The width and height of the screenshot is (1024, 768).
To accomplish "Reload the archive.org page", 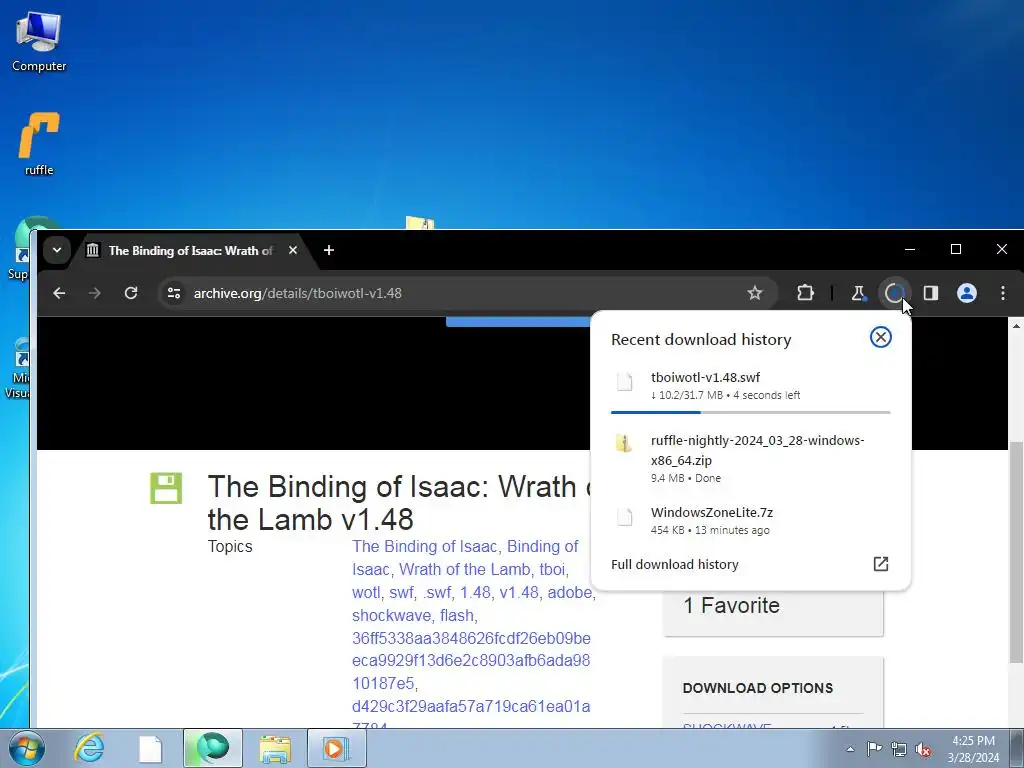I will coord(131,293).
